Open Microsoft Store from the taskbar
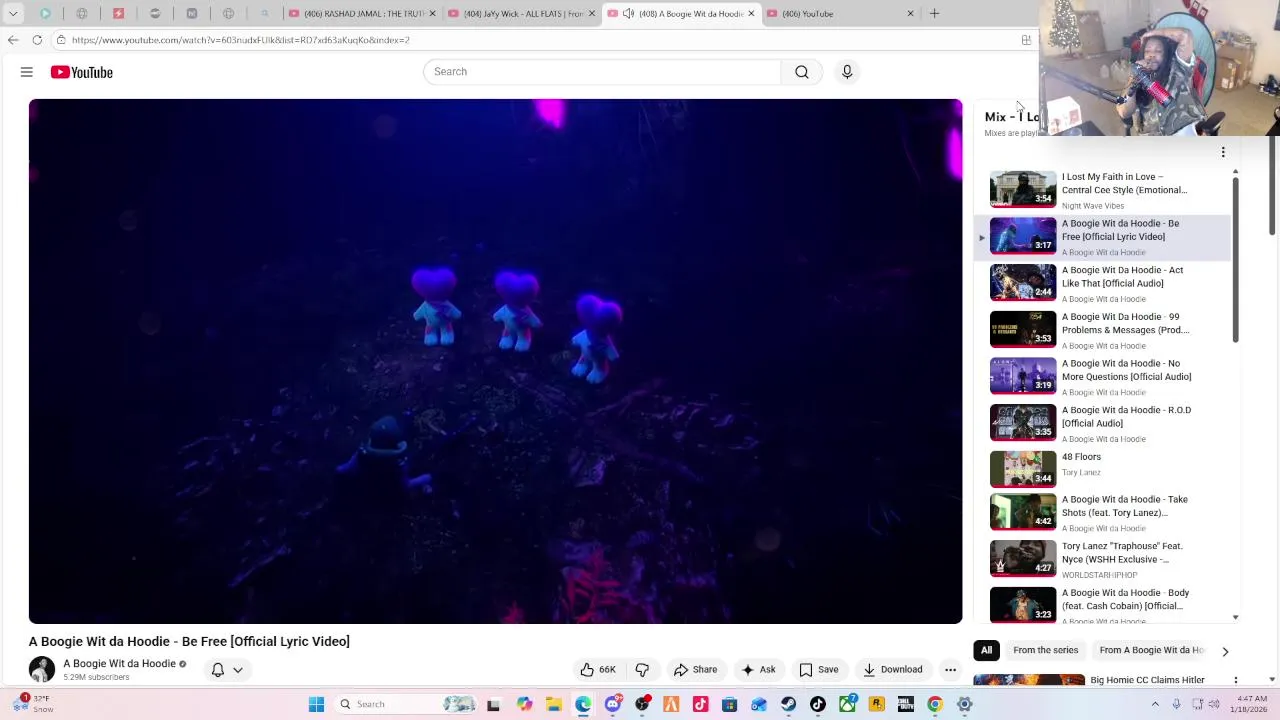Image resolution: width=1280 pixels, height=720 pixels. (x=729, y=704)
